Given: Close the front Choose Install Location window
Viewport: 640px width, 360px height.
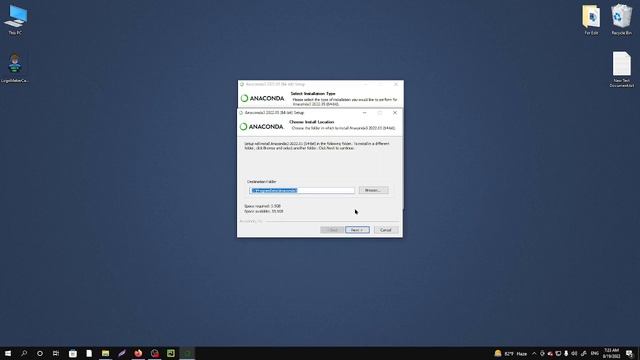Looking at the screenshot, I should [395, 113].
